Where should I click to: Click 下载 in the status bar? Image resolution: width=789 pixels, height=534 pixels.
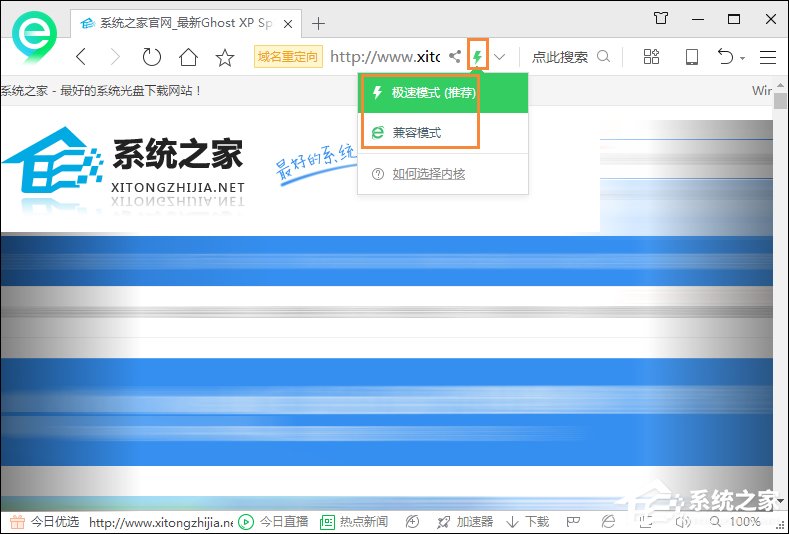tap(528, 522)
